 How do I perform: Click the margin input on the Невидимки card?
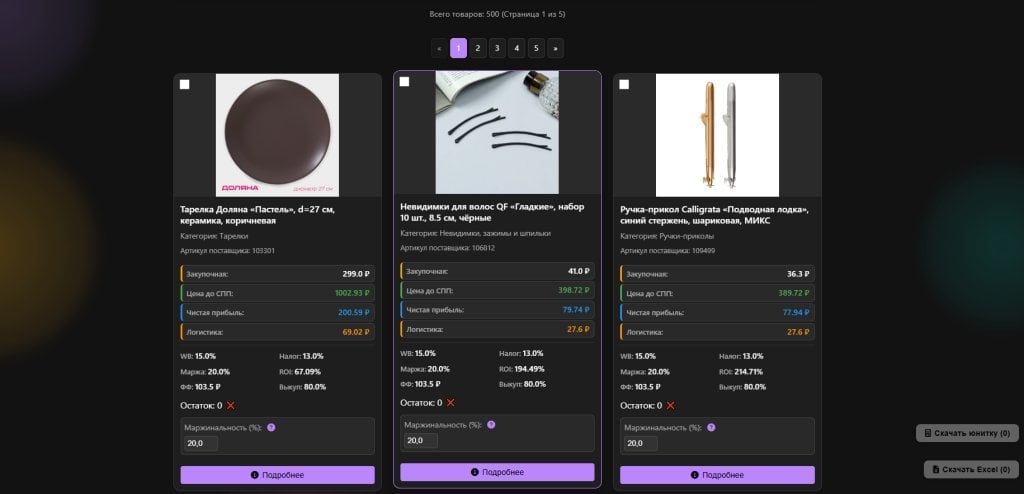click(x=421, y=441)
